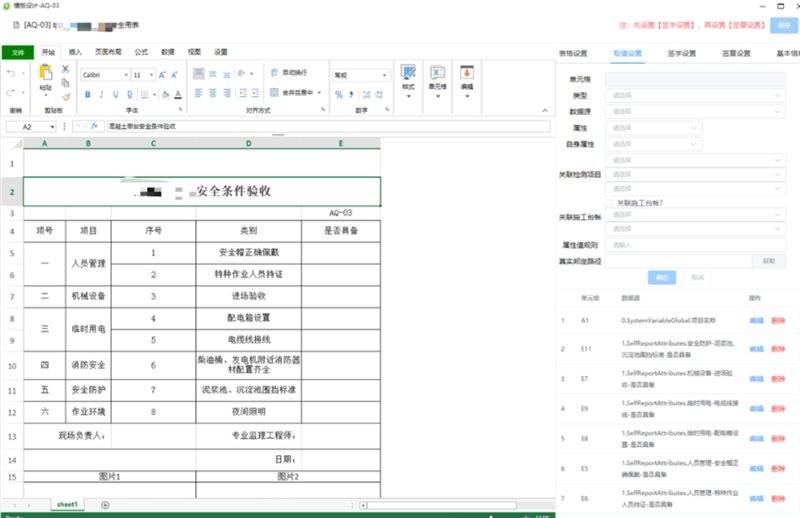The height and width of the screenshot is (518, 800).
Task: Click the horizontal scrollbar under the sheet
Action: [x=441, y=505]
